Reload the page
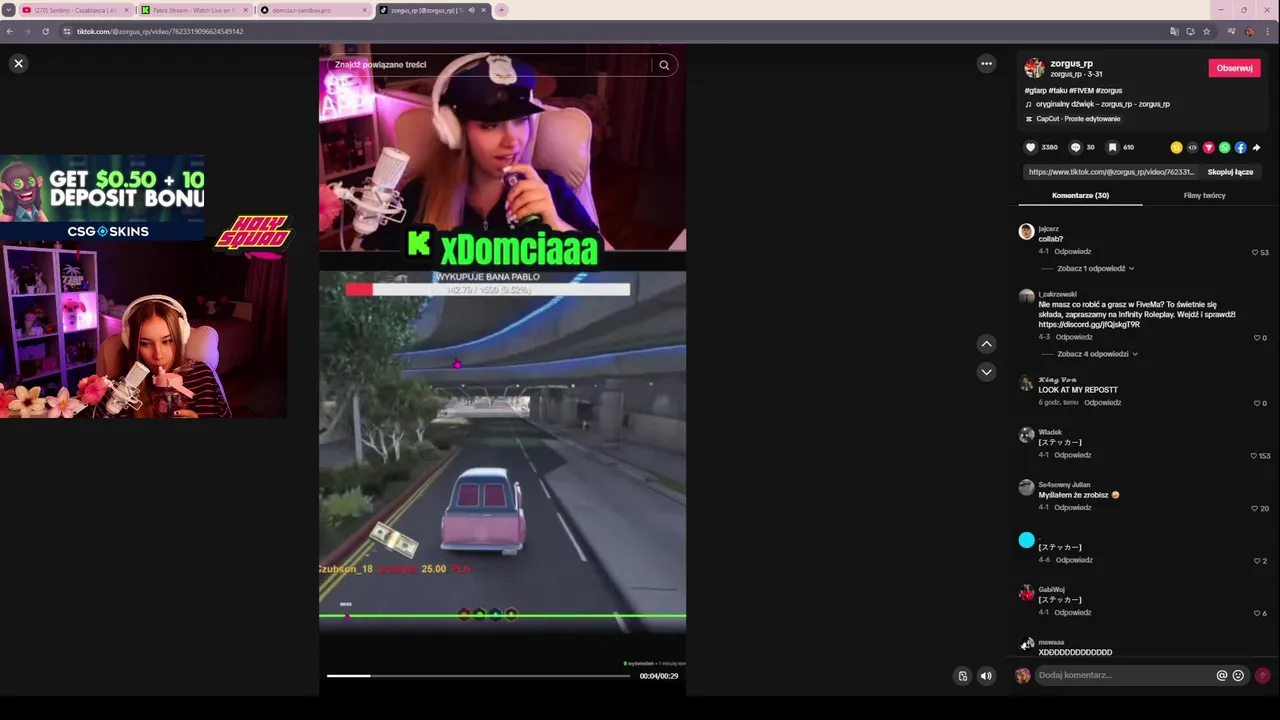Image resolution: width=1280 pixels, height=720 pixels. pos(45,31)
